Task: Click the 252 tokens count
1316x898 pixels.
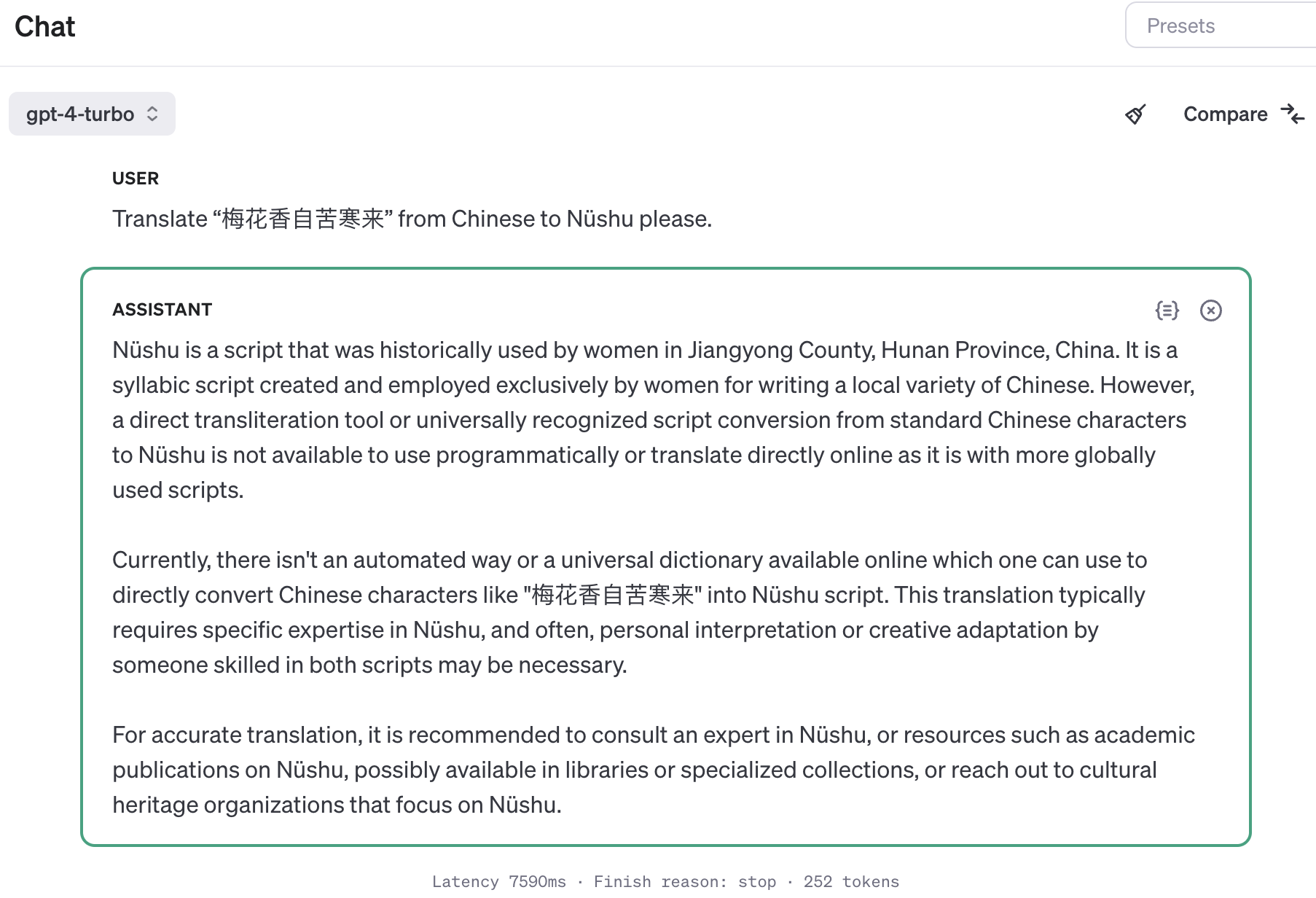Action: click(x=851, y=882)
